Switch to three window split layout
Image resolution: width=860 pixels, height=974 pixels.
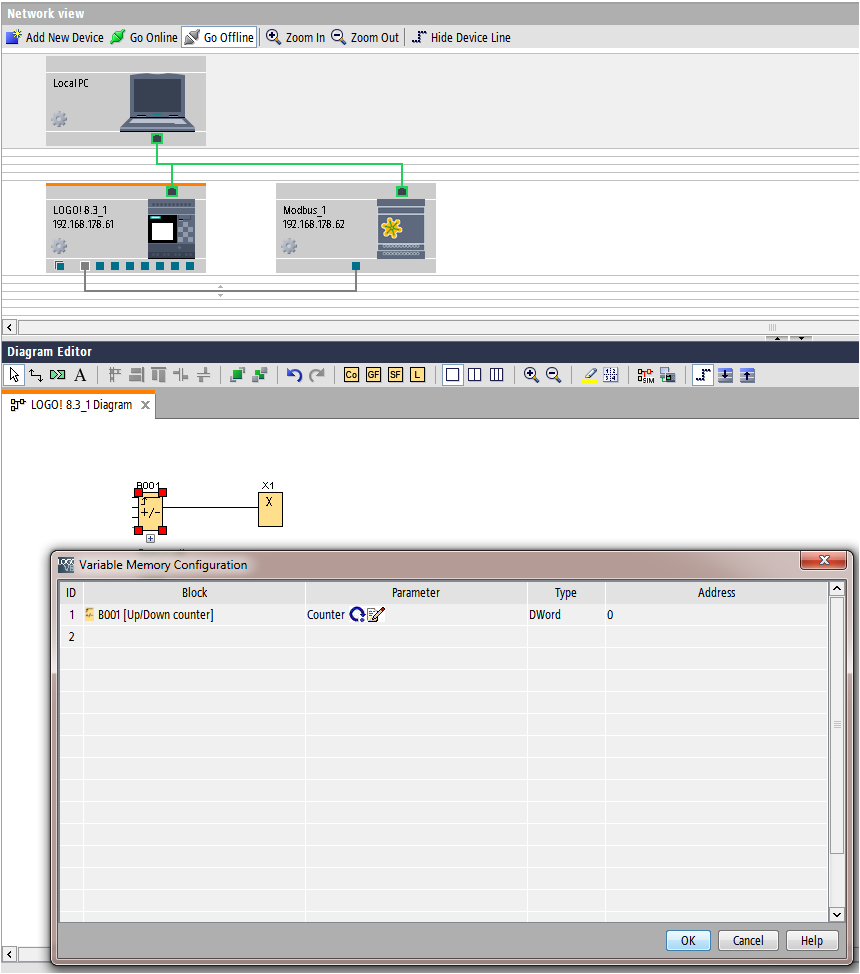click(496, 375)
